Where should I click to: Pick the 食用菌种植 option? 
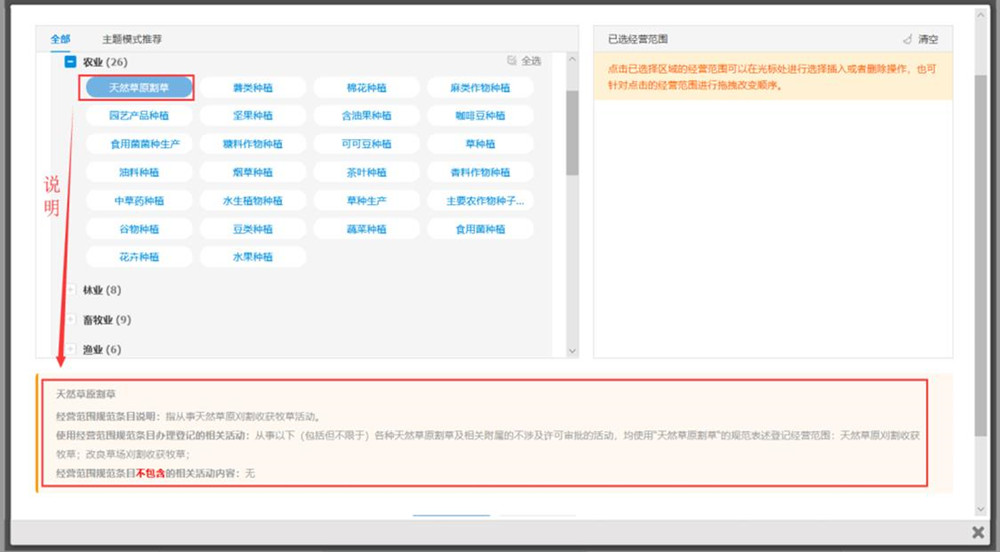(480, 229)
